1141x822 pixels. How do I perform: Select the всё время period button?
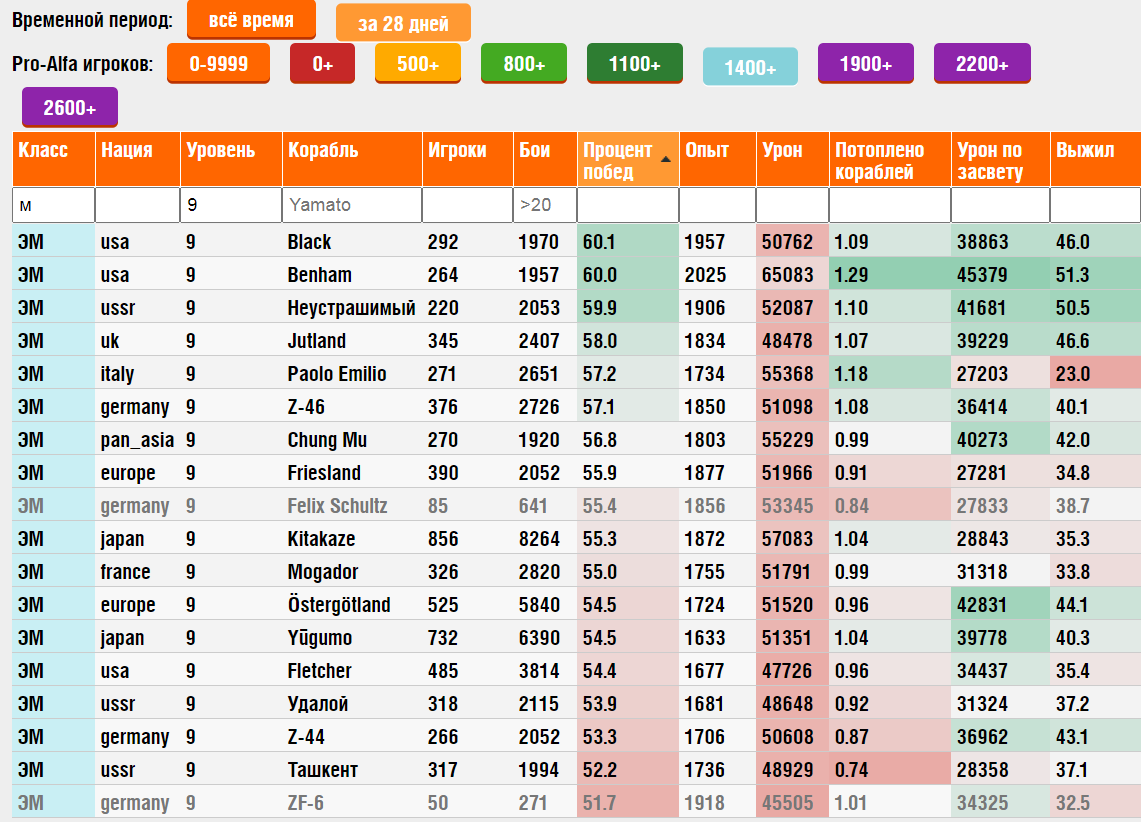[251, 20]
